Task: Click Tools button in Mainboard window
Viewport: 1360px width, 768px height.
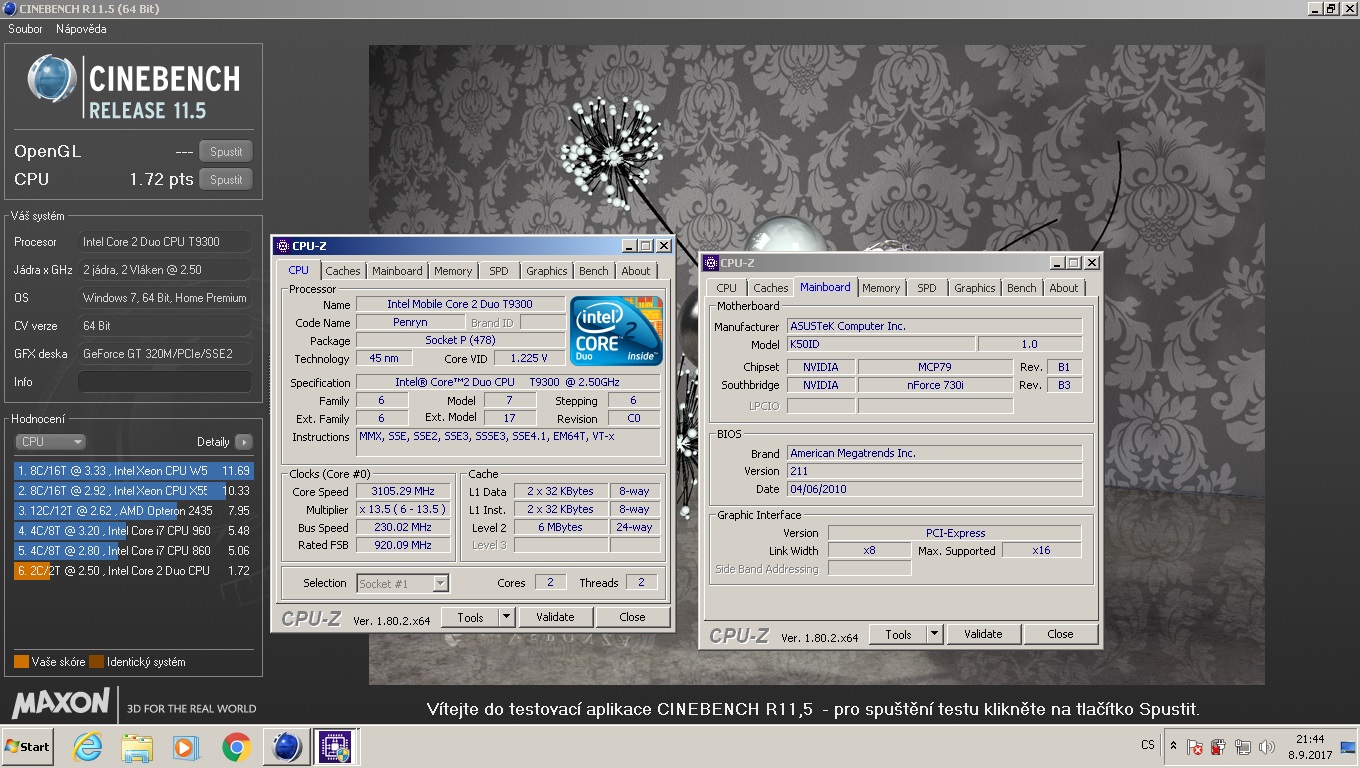Action: click(x=898, y=635)
